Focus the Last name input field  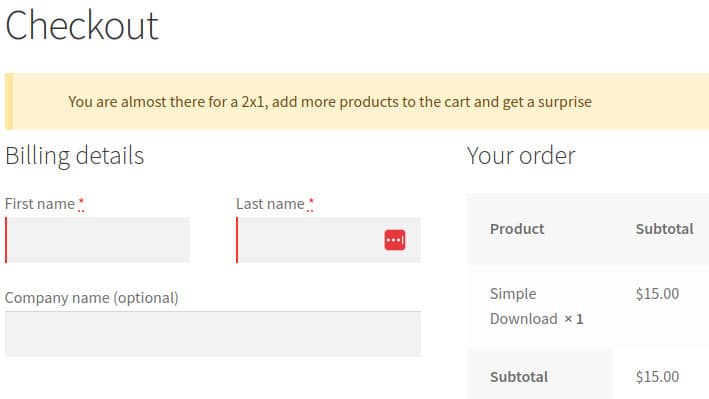tap(328, 240)
